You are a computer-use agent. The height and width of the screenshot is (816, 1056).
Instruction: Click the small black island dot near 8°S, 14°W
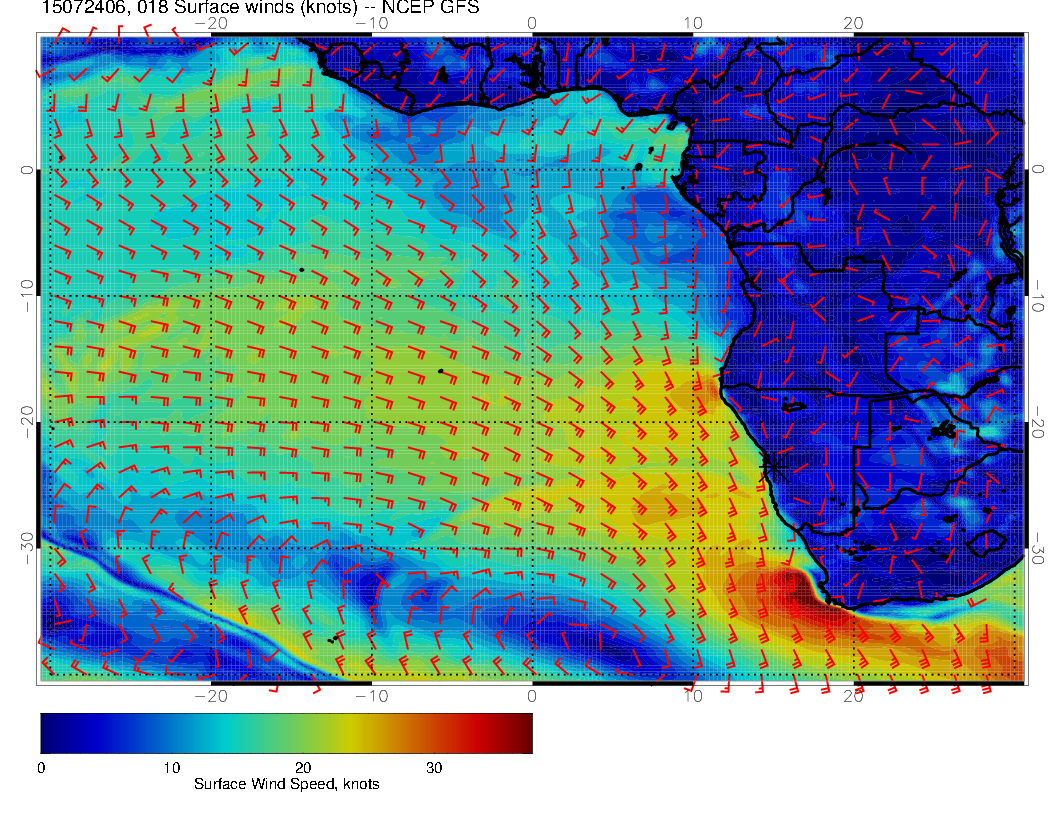pyautogui.click(x=301, y=269)
